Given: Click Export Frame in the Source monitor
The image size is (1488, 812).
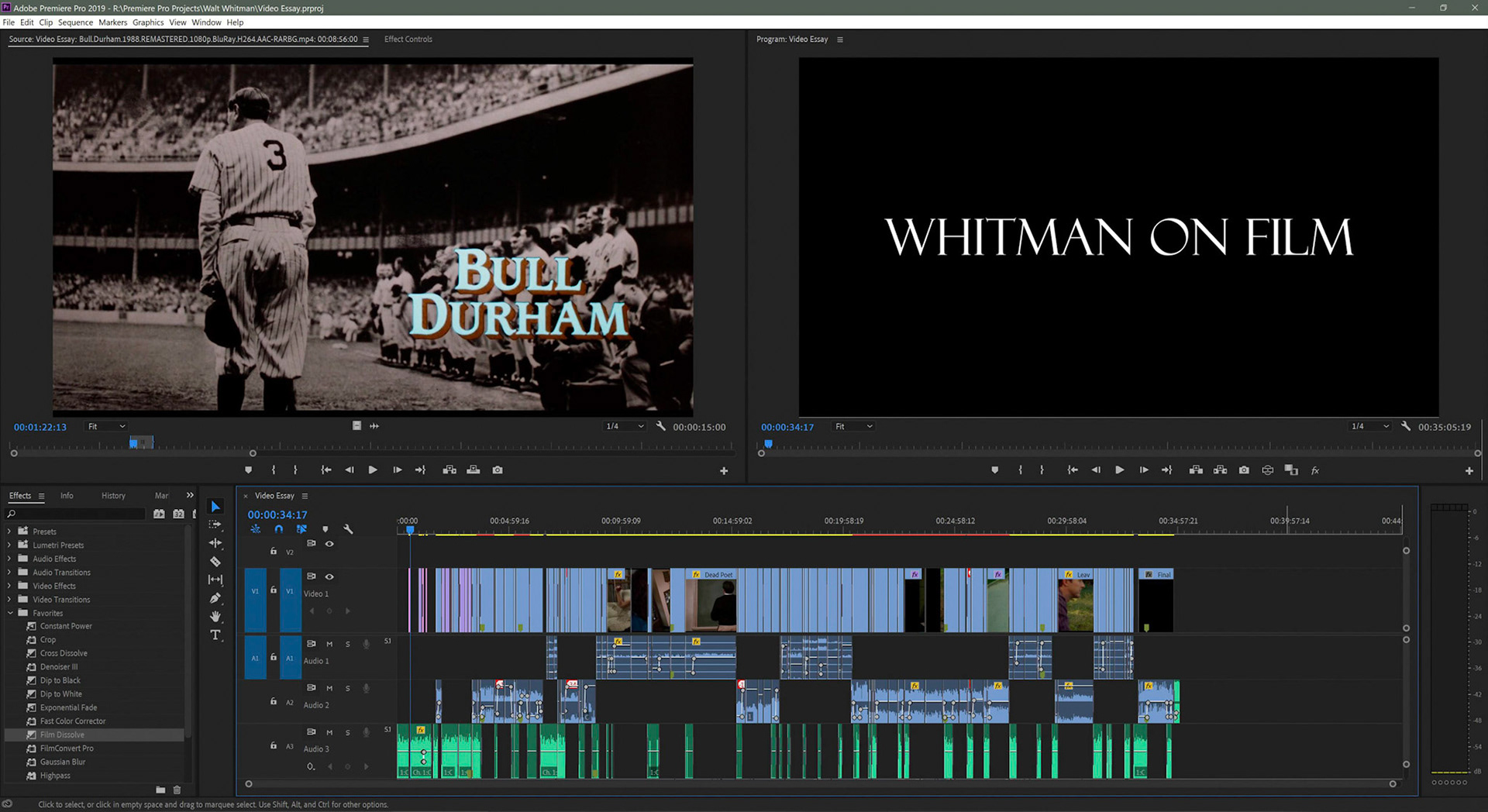Looking at the screenshot, I should 497,470.
